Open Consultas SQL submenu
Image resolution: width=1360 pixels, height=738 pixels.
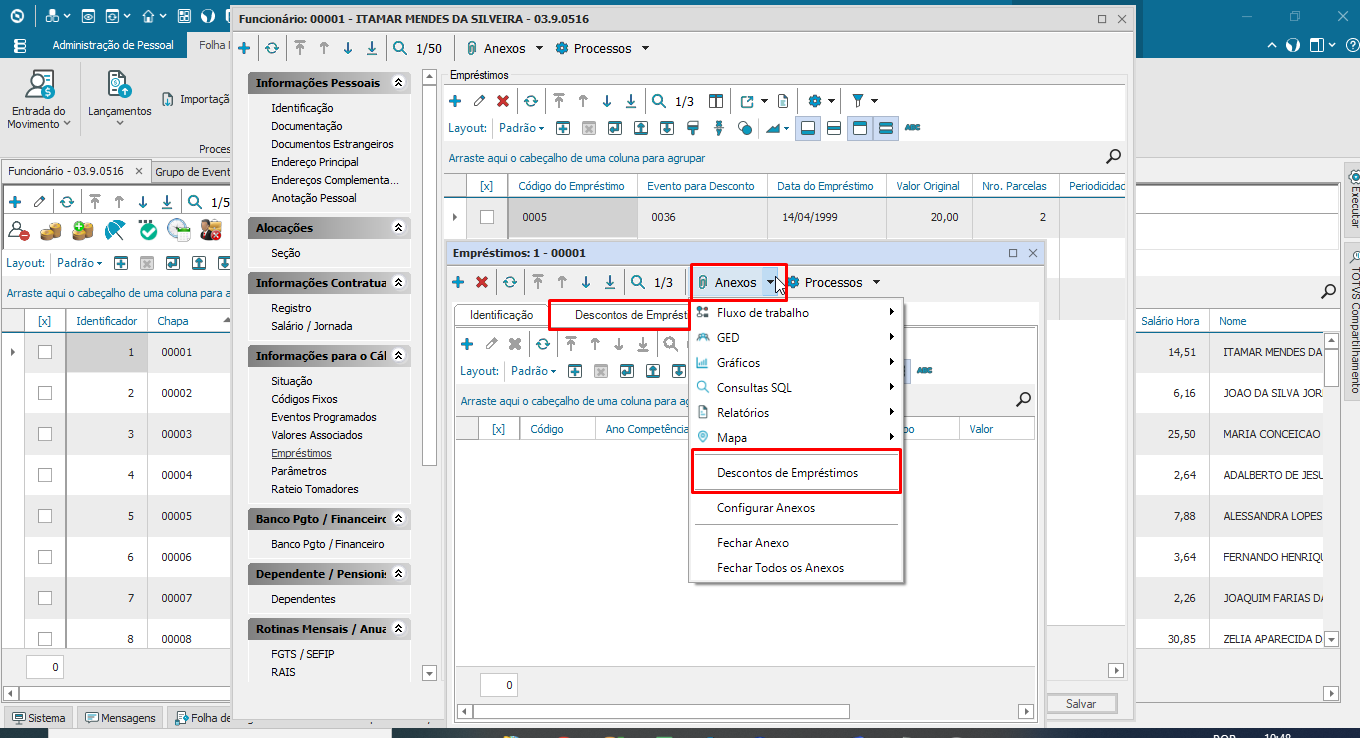coord(796,388)
